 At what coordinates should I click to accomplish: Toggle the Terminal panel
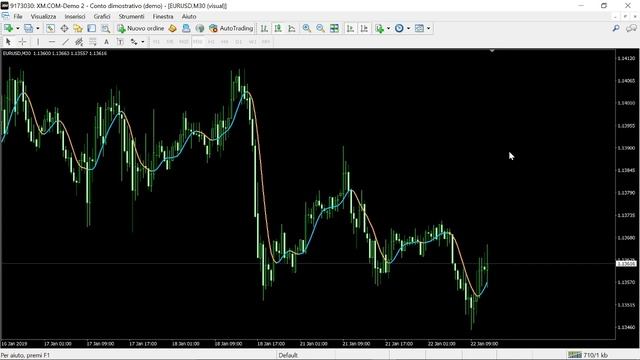(x=91, y=28)
